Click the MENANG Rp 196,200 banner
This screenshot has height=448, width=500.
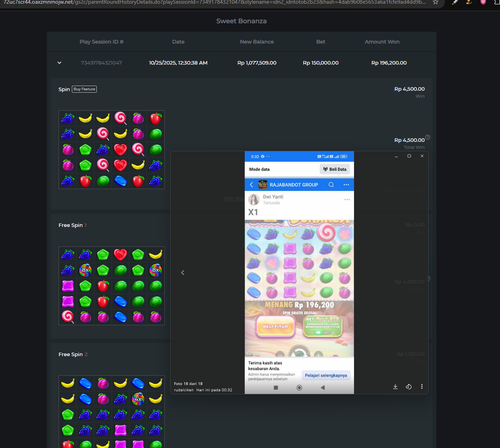(299, 305)
